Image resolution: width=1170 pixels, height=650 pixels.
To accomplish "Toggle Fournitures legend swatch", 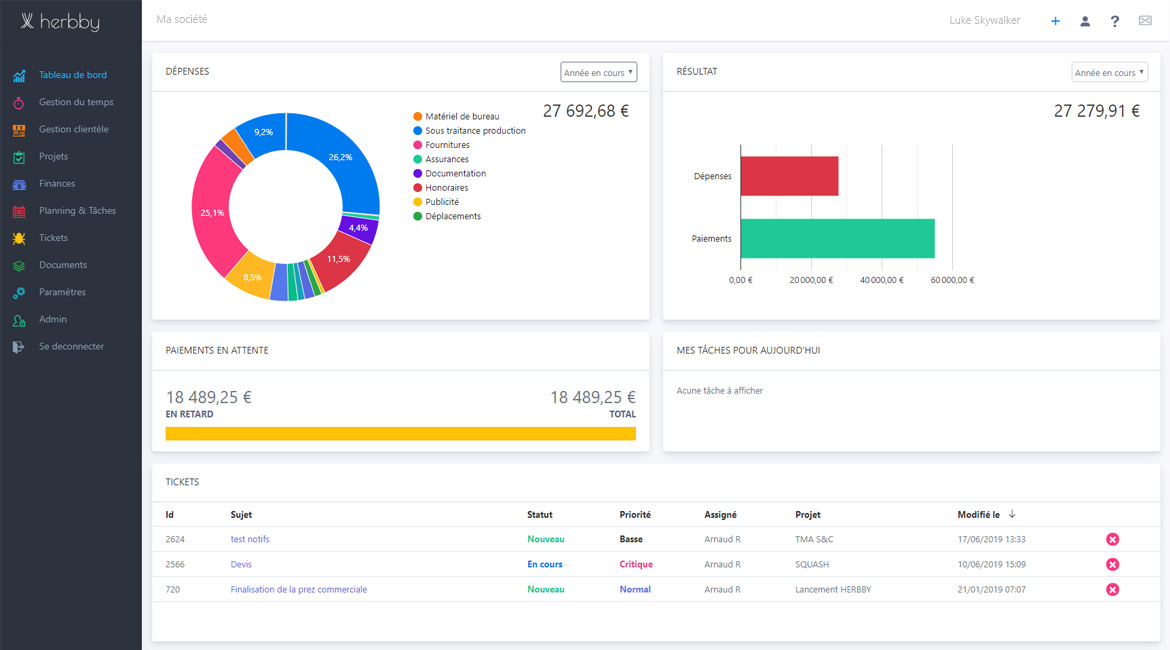I will (x=418, y=145).
